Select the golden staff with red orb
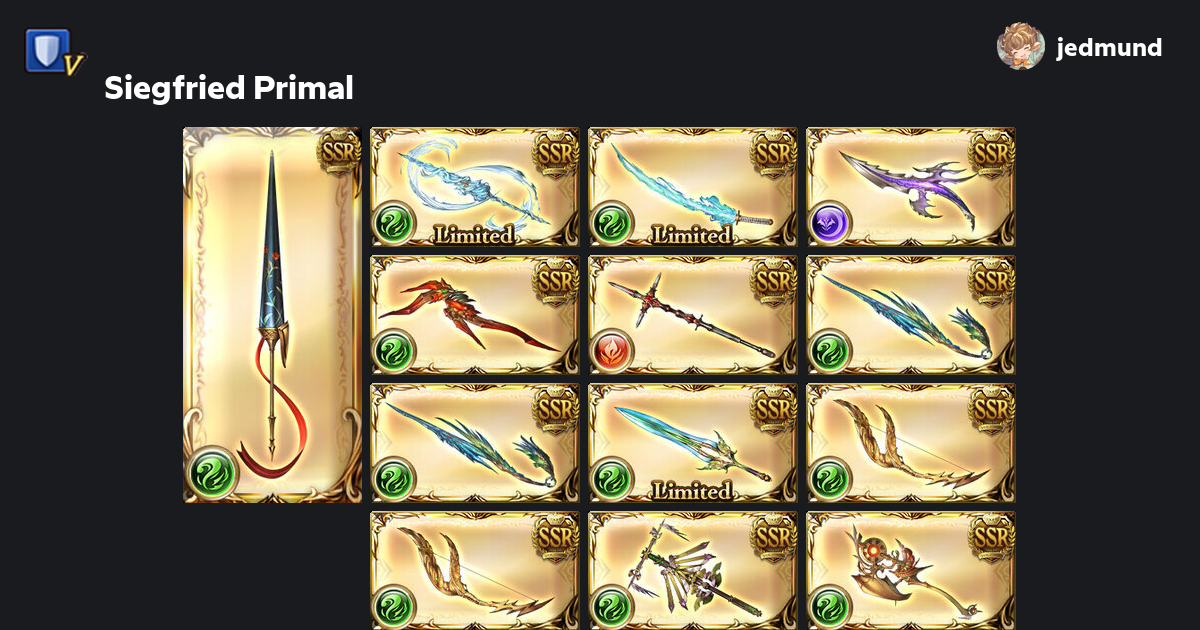This screenshot has width=1200, height=630. click(911, 571)
